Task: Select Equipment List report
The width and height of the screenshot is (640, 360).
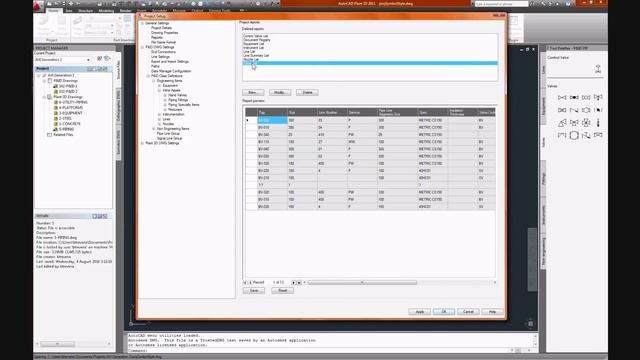Action: (253, 44)
